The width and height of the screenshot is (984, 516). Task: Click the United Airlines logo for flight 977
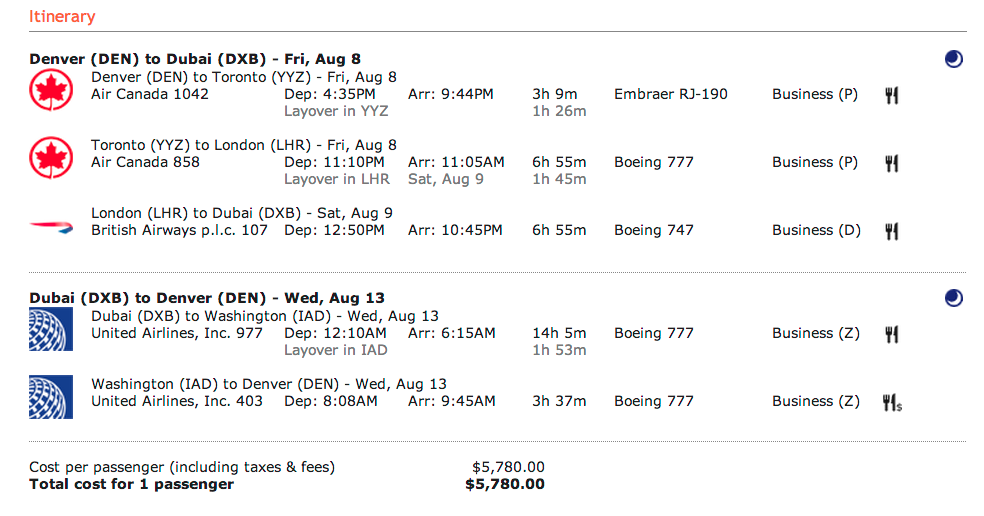(x=47, y=330)
